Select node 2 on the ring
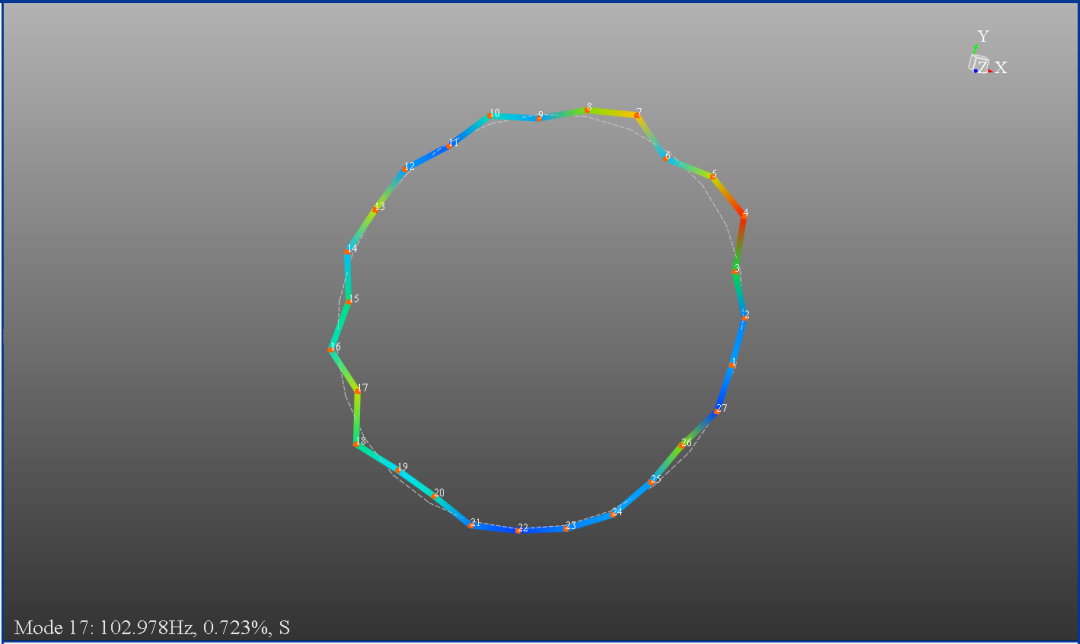This screenshot has width=1080, height=644. [x=744, y=317]
